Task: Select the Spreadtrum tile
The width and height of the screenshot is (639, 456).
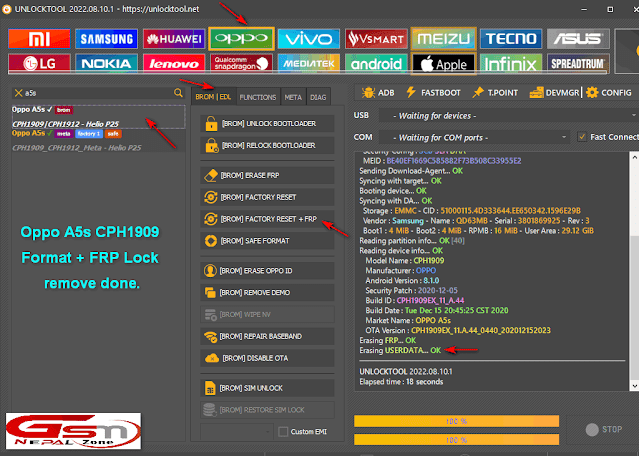Action: [578, 63]
